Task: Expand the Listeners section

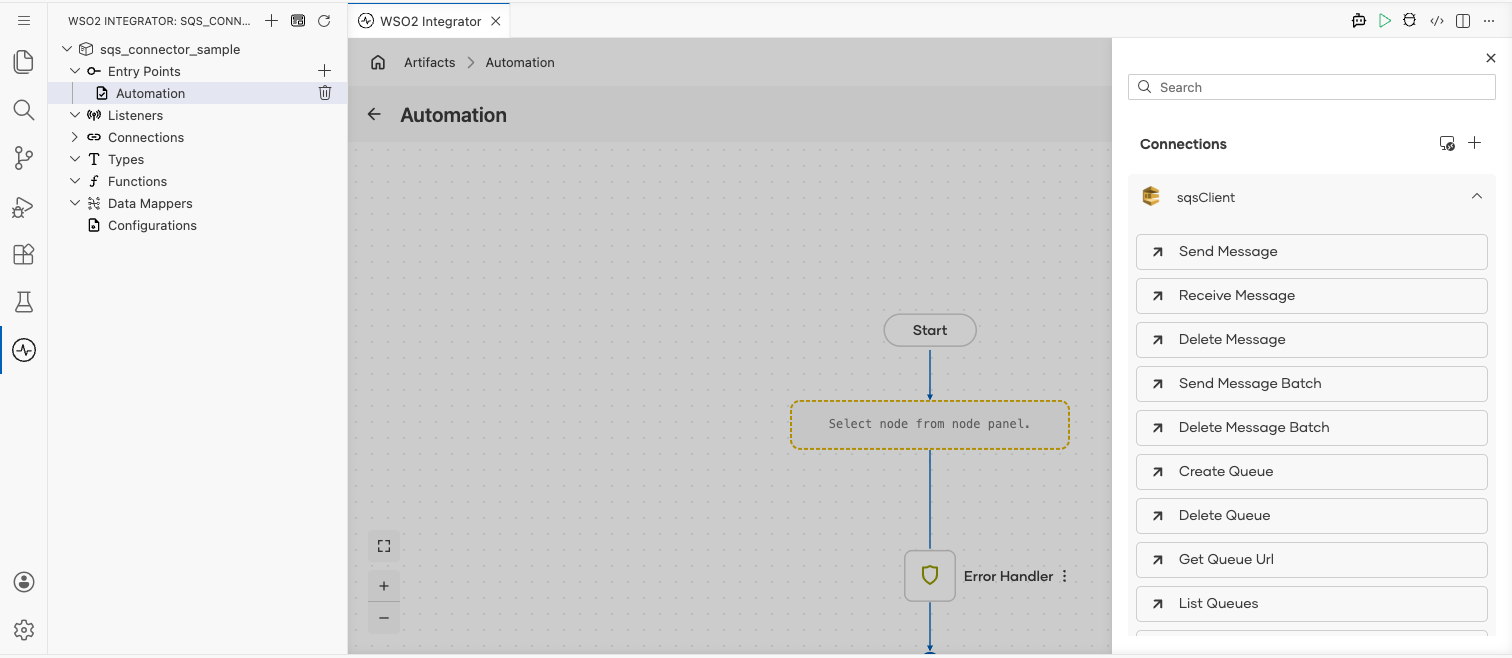Action: pos(75,115)
